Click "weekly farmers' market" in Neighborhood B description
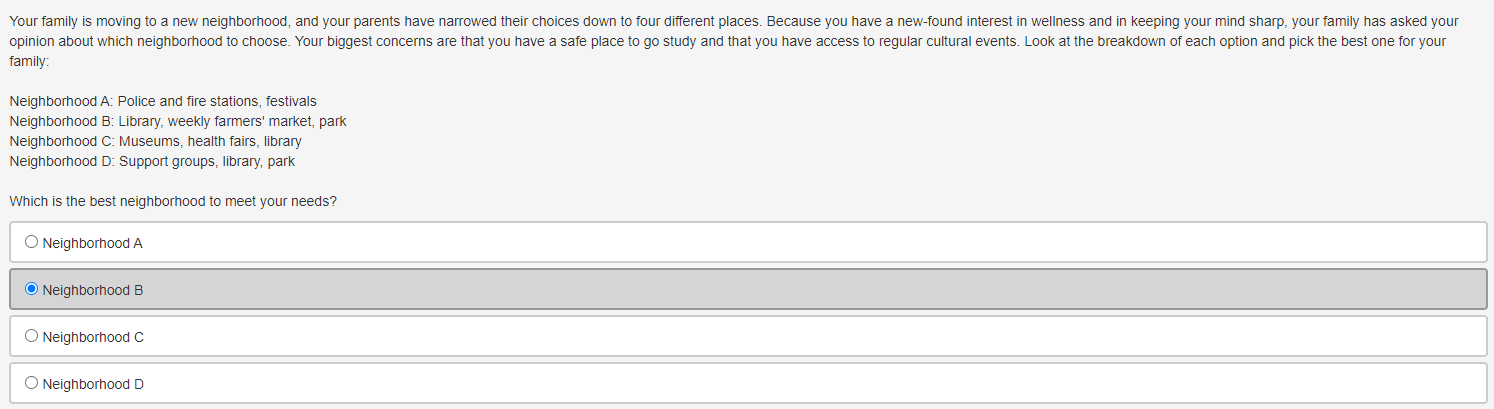The width and height of the screenshot is (1494, 409). 239,121
